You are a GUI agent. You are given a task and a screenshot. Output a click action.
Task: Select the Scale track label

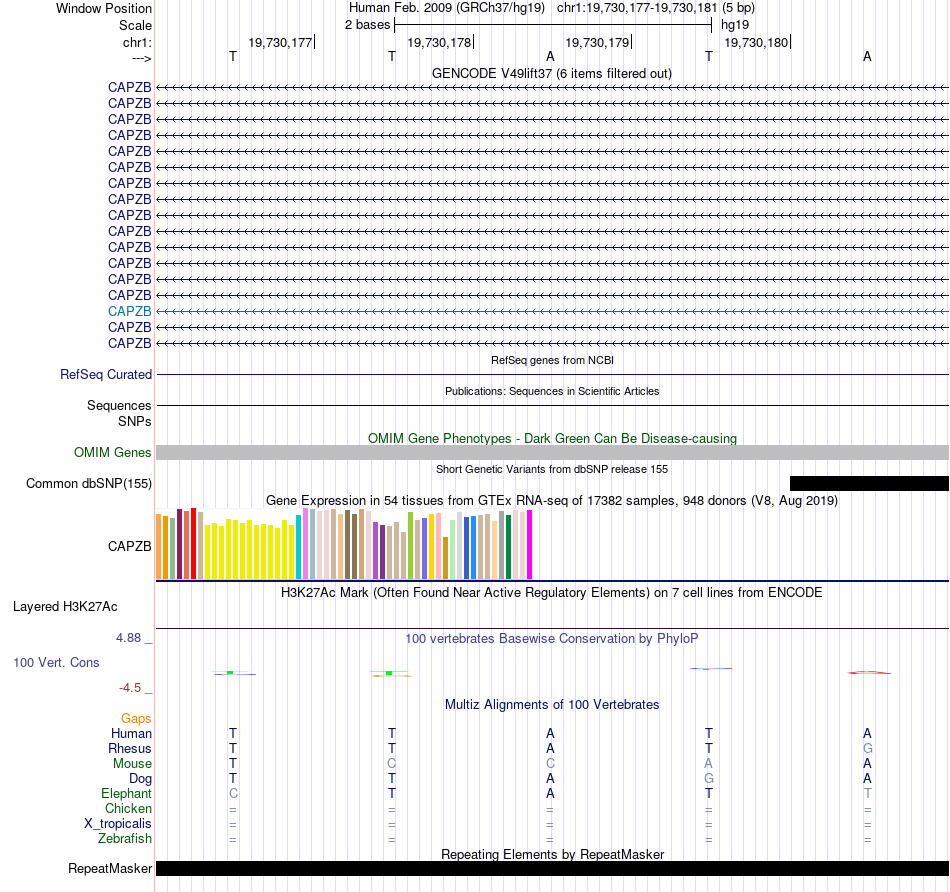(x=135, y=25)
